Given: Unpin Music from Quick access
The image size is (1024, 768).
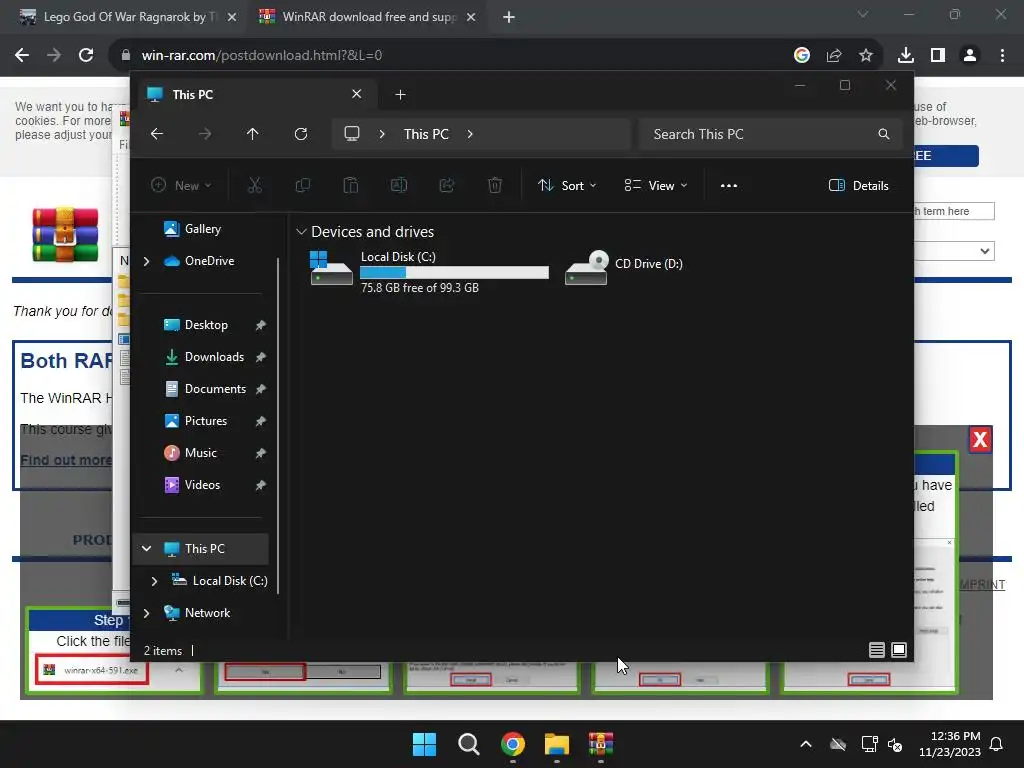Looking at the screenshot, I should (x=261, y=453).
